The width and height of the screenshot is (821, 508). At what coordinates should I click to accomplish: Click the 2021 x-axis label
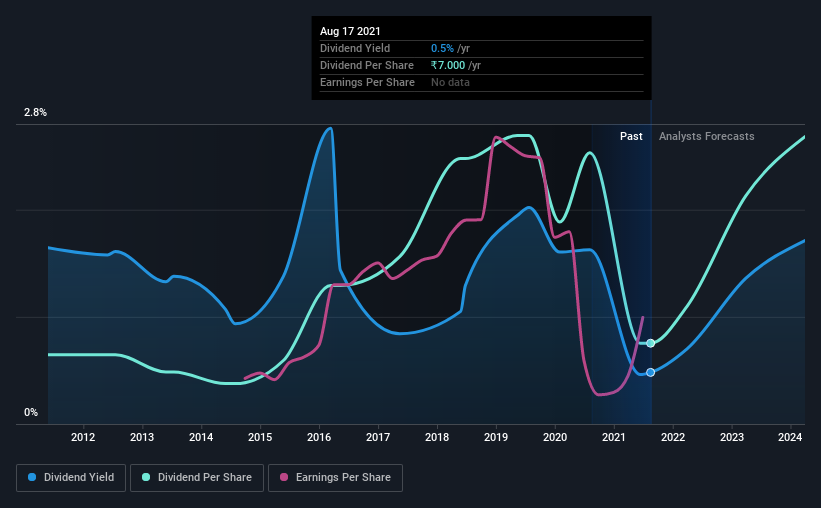[x=614, y=437]
